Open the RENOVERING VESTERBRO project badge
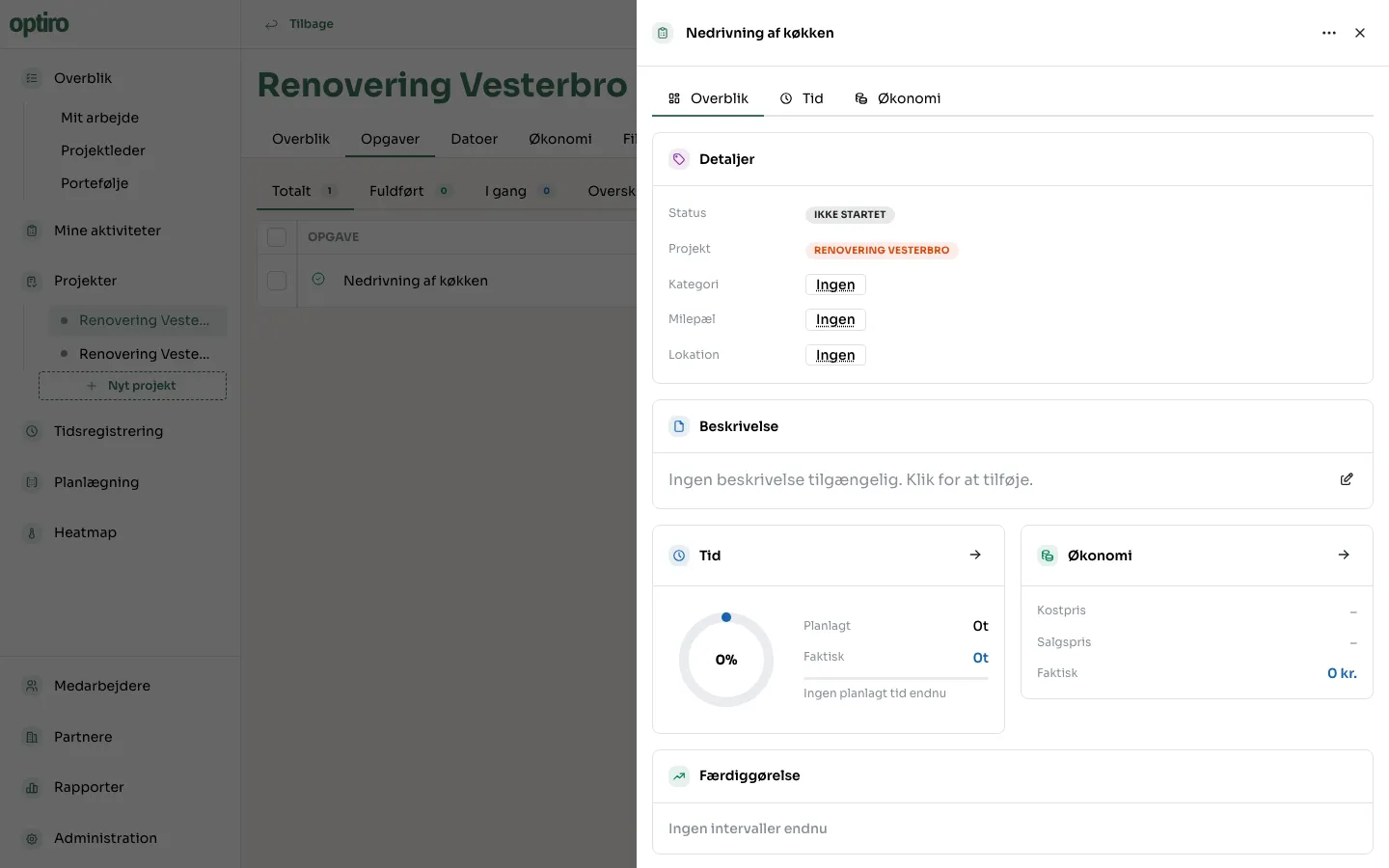The height and width of the screenshot is (868, 1389). pyautogui.click(x=882, y=250)
